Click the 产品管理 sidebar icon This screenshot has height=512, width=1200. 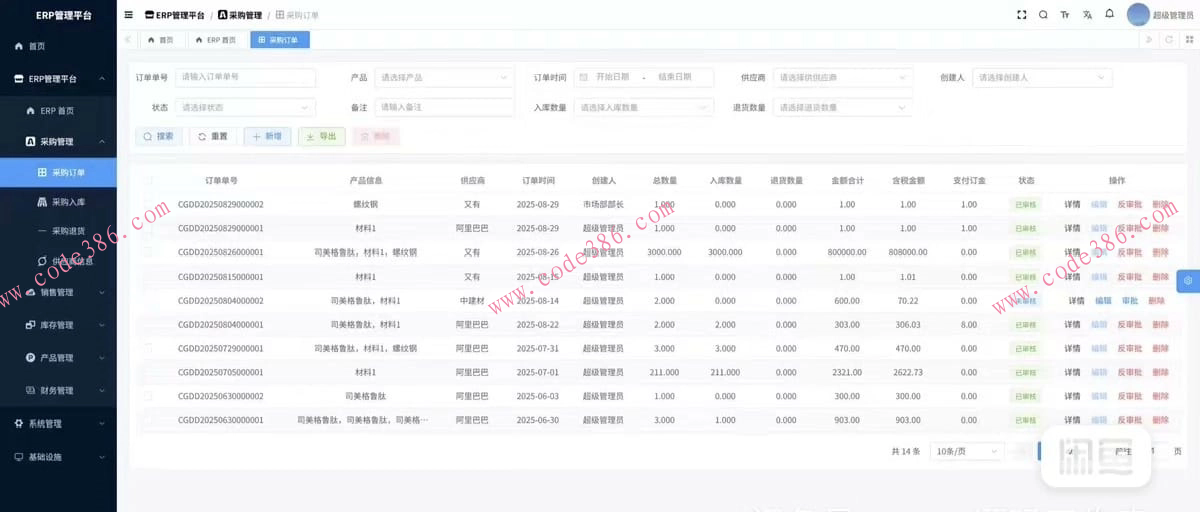click(x=30, y=357)
